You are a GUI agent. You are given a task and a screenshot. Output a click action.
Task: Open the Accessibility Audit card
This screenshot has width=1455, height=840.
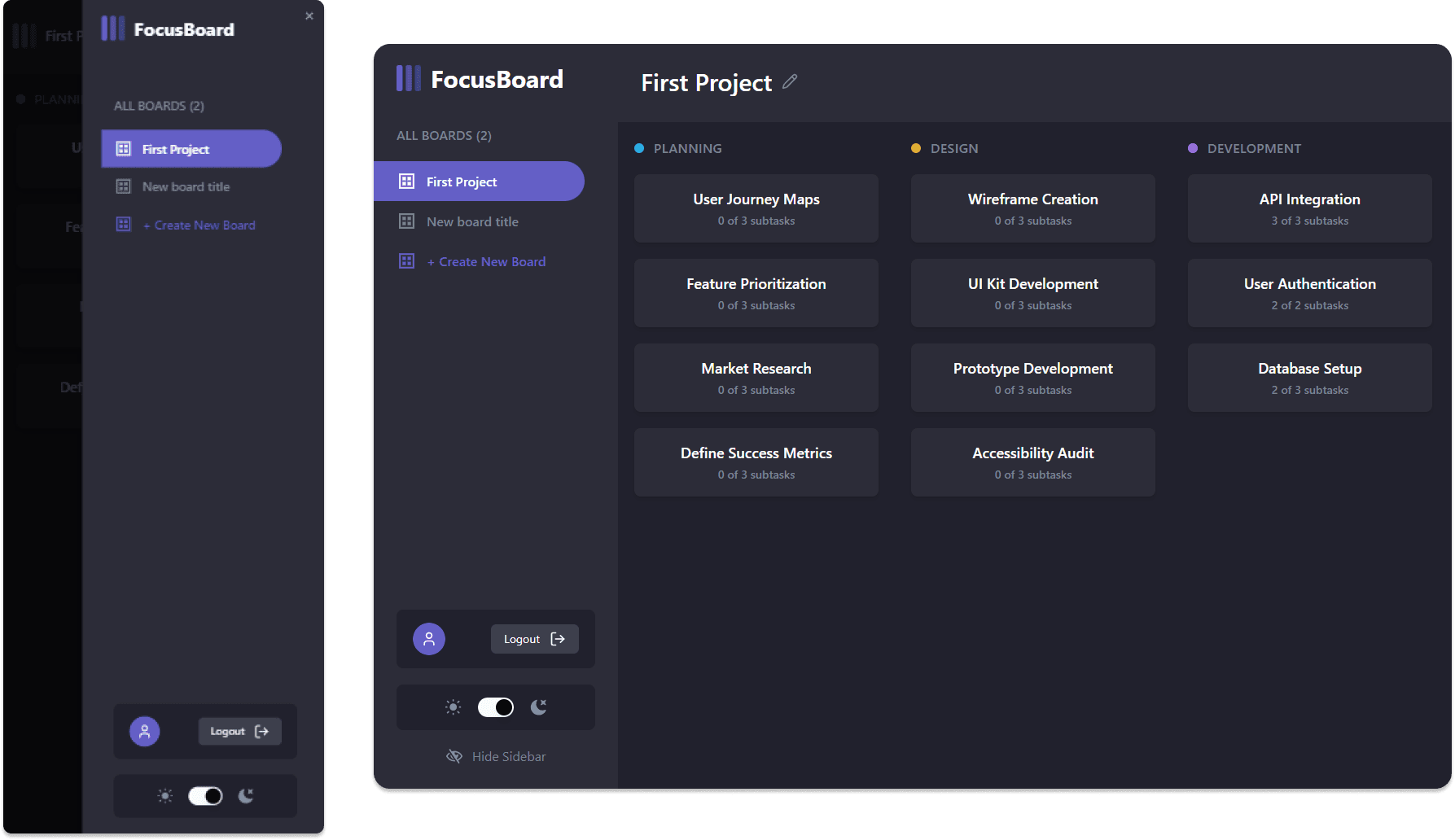(1033, 462)
